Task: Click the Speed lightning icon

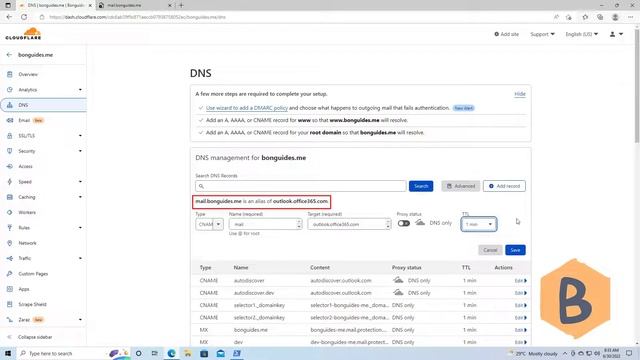Action: pyautogui.click(x=10, y=182)
